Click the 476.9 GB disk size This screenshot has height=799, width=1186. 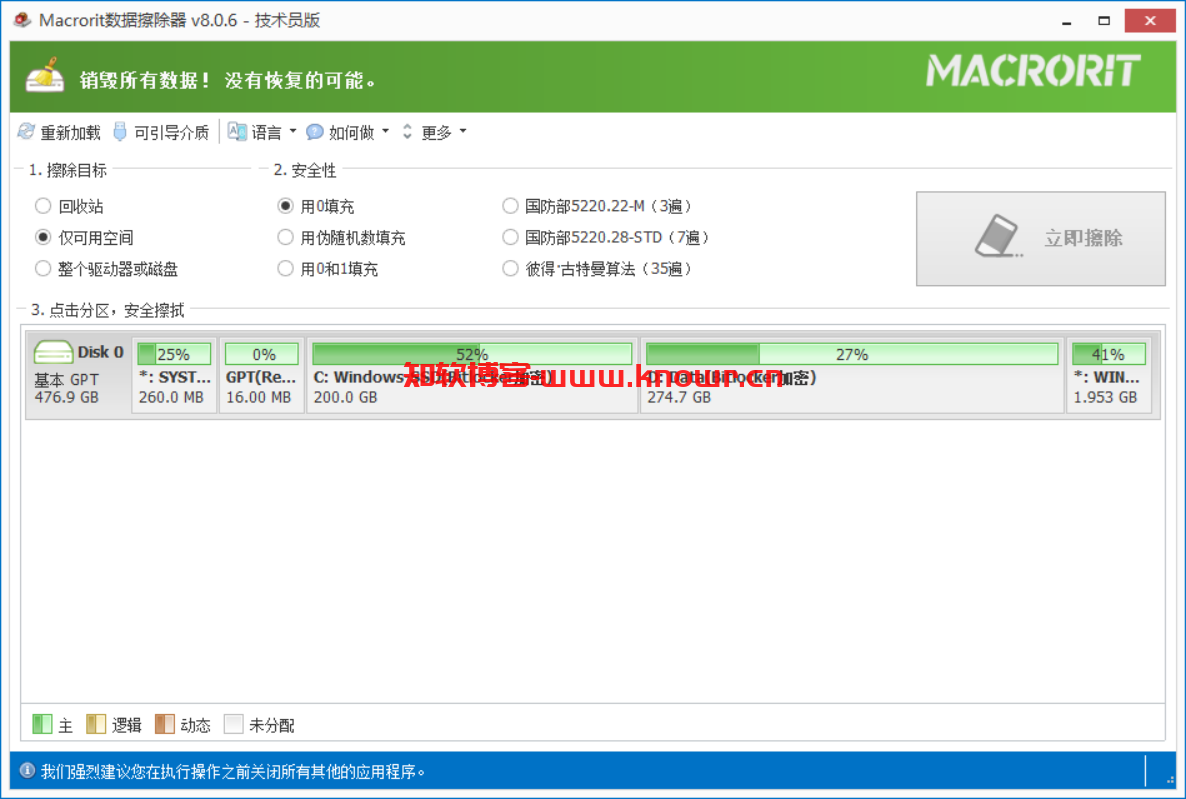coord(67,397)
